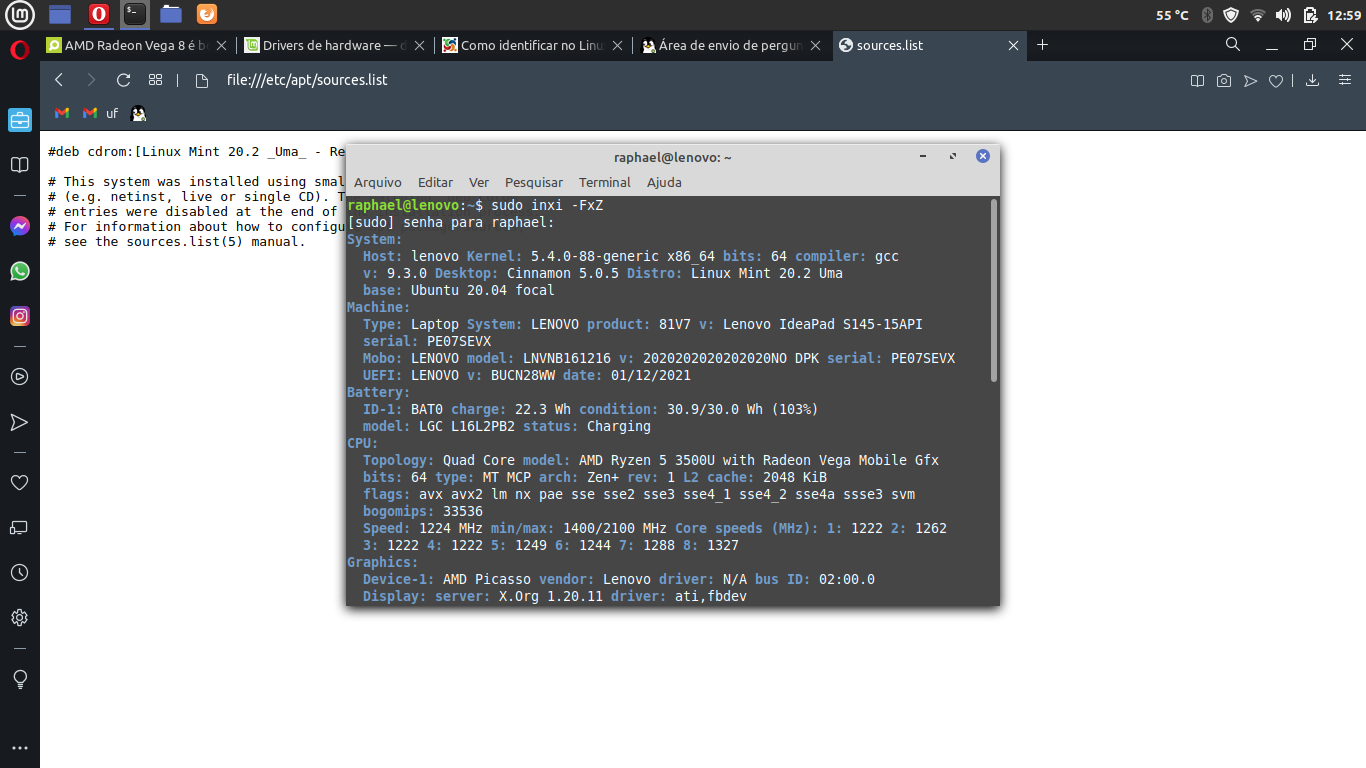Screen dimensions: 1366x768
Task: Reload the sources.list page
Action: point(124,80)
